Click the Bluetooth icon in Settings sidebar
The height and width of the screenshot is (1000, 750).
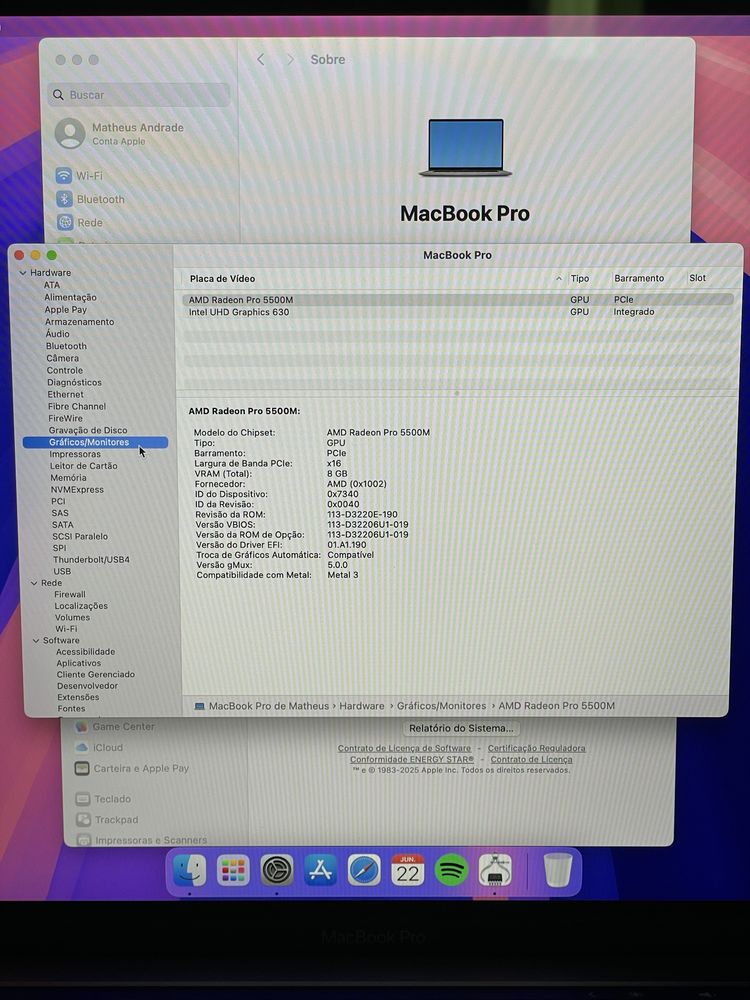pos(64,199)
